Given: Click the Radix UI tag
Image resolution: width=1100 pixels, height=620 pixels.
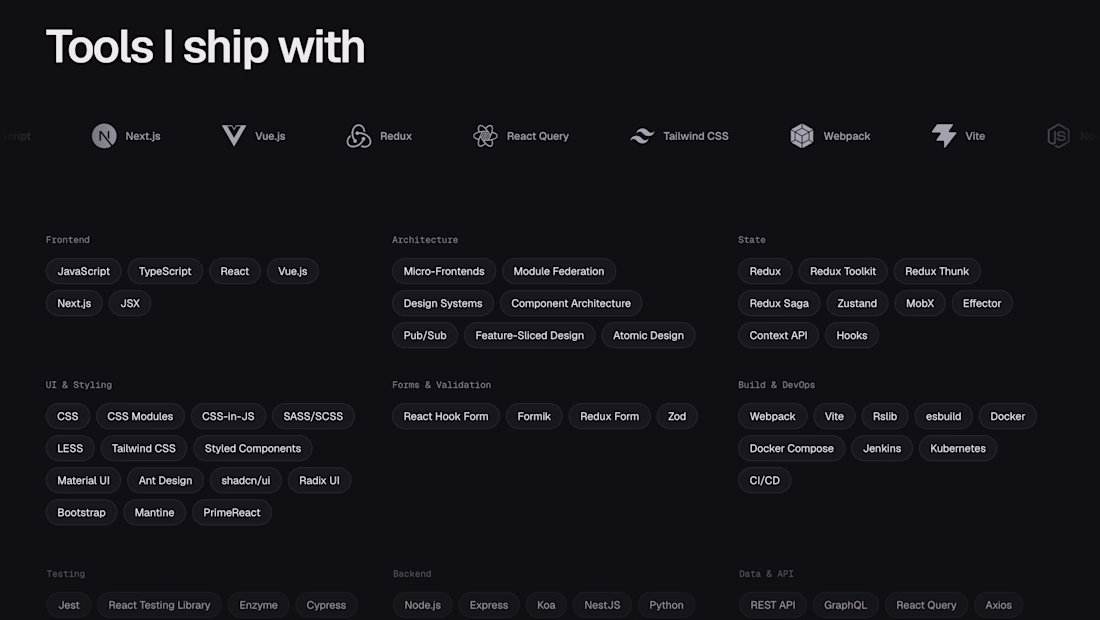Looking at the screenshot, I should tap(319, 481).
